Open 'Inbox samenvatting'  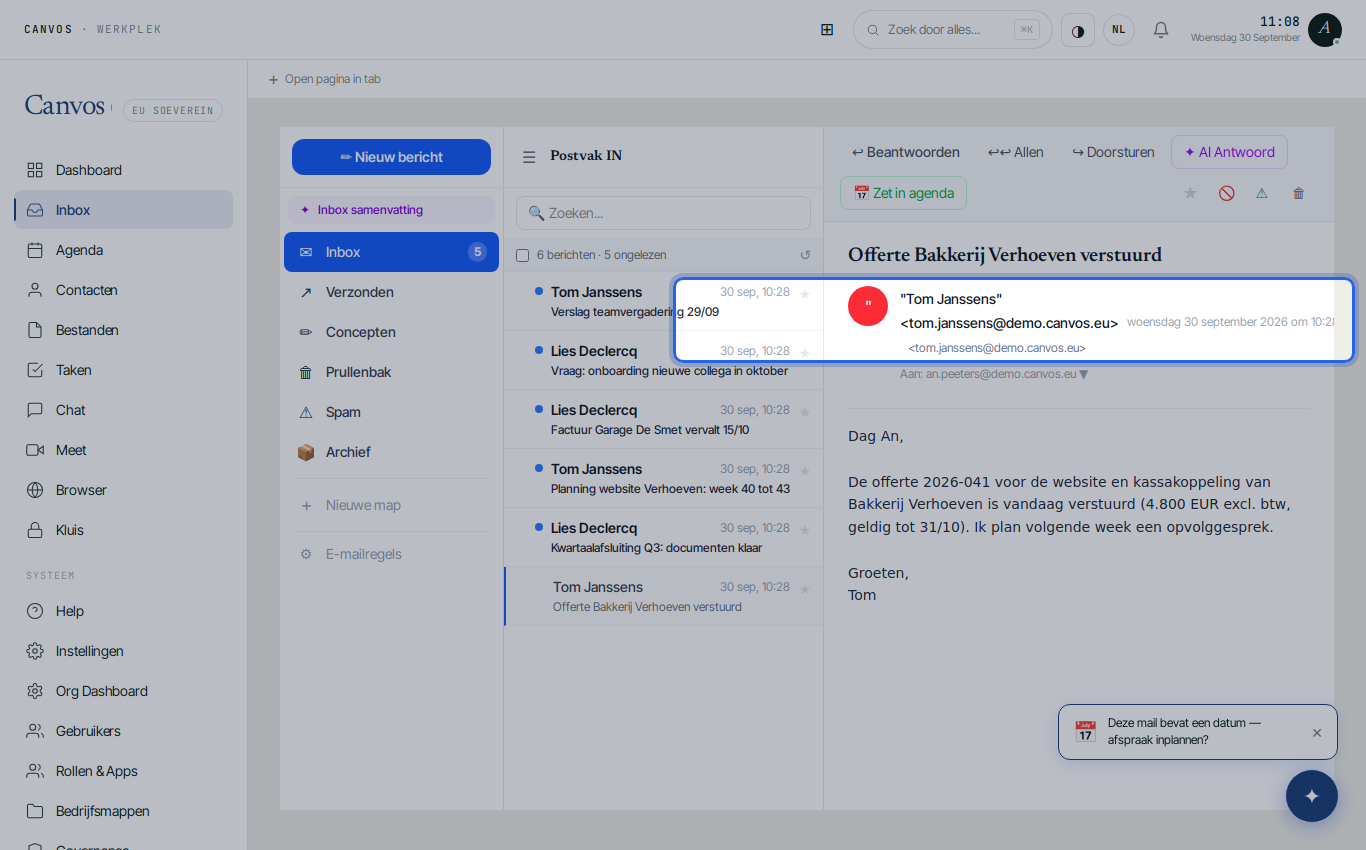pos(391,210)
